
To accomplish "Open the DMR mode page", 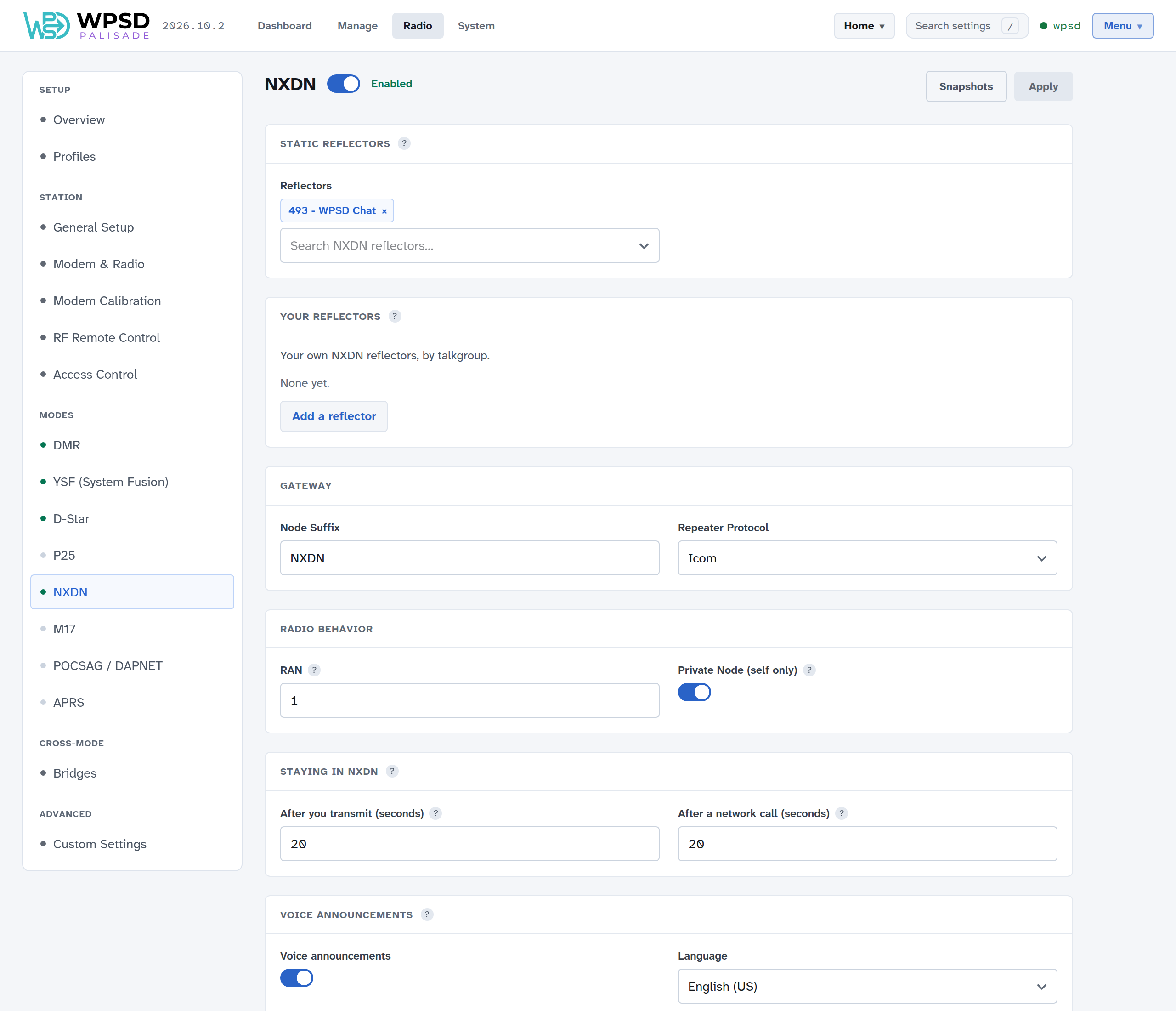I will 132,445.
